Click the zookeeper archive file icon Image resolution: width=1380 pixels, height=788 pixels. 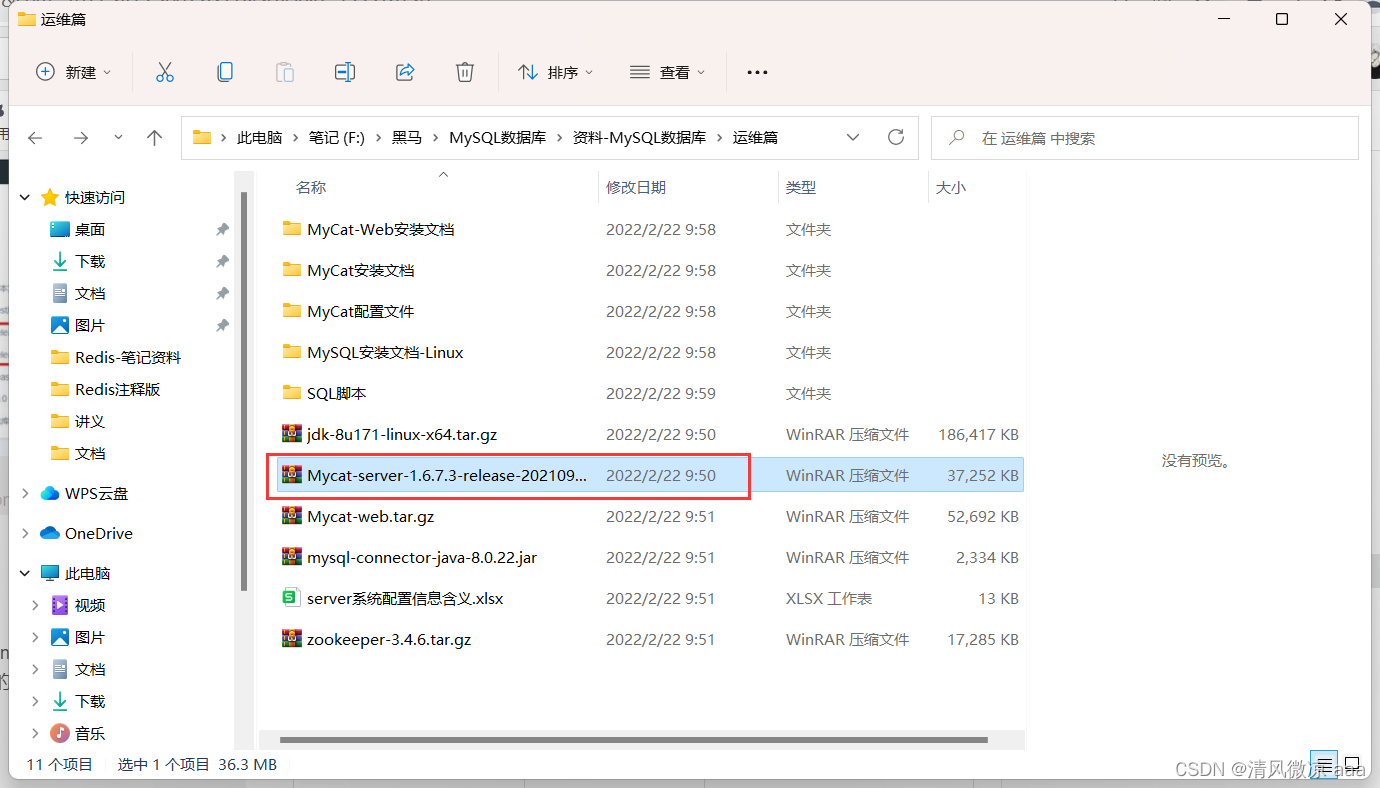(292, 639)
